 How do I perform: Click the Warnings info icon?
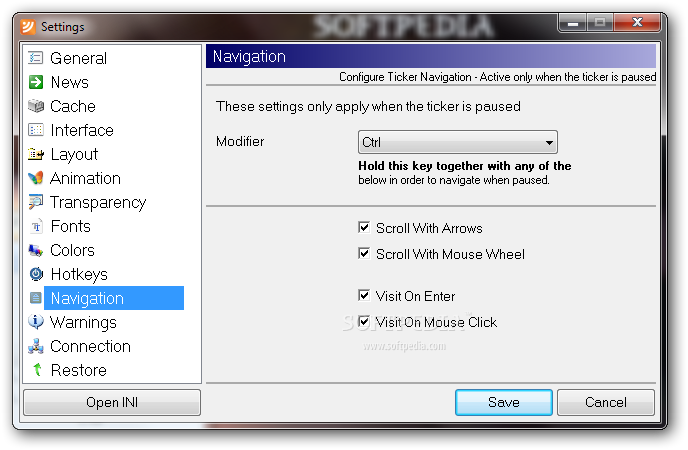coord(36,321)
